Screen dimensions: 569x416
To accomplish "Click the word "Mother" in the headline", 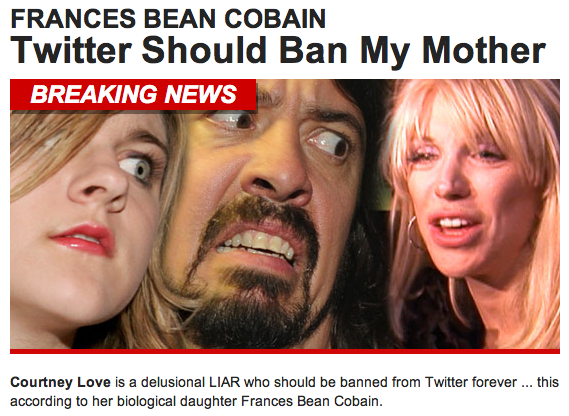I will (x=484, y=50).
